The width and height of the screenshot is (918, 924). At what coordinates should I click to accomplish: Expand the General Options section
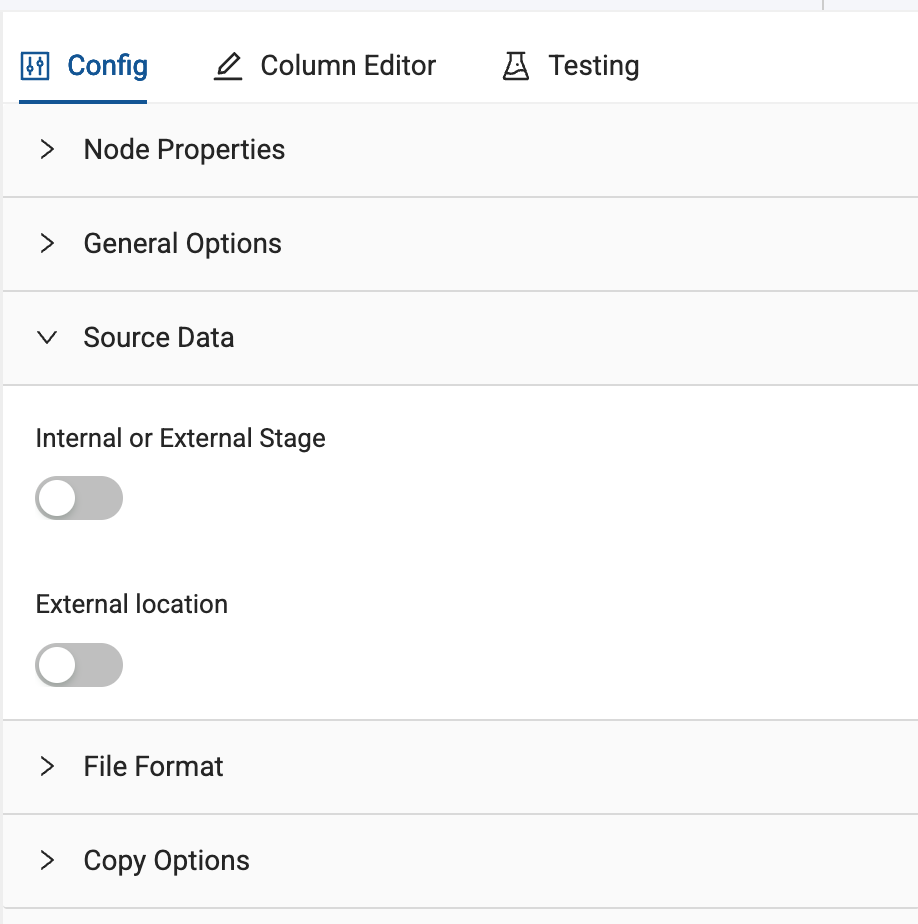point(182,244)
